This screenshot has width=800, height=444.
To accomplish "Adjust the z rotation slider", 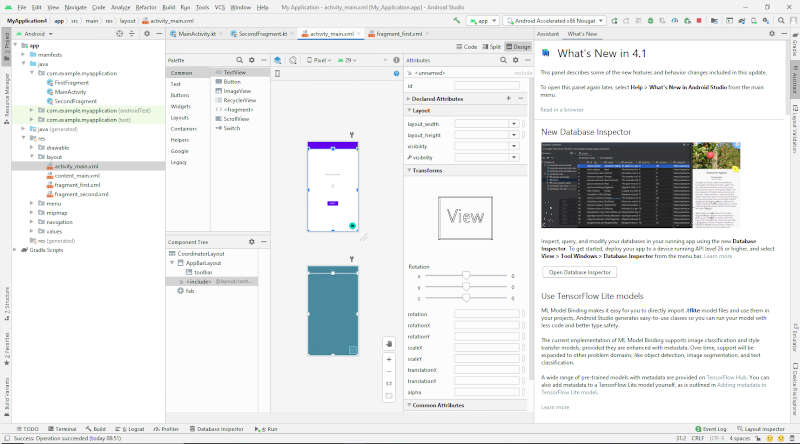I will pyautogui.click(x=466, y=298).
